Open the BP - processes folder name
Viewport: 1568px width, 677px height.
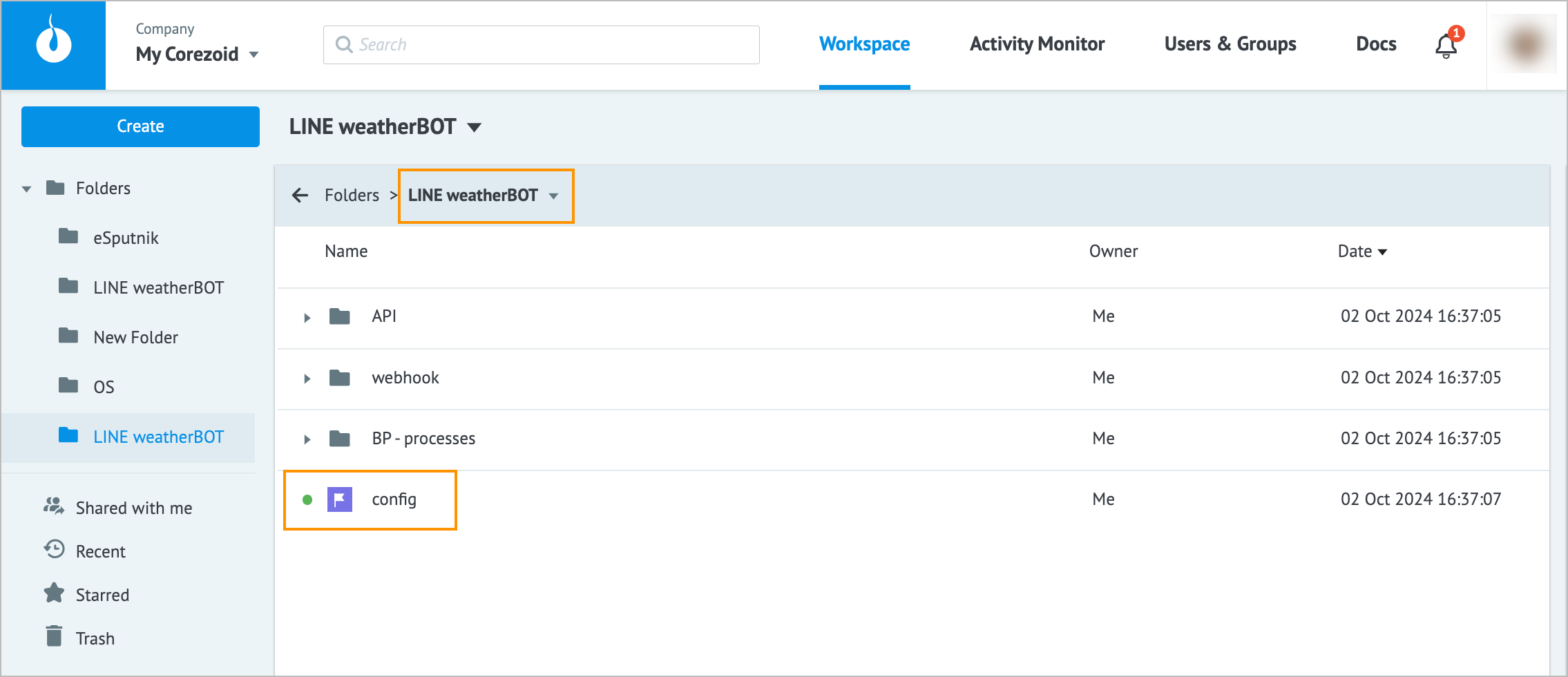423,439
